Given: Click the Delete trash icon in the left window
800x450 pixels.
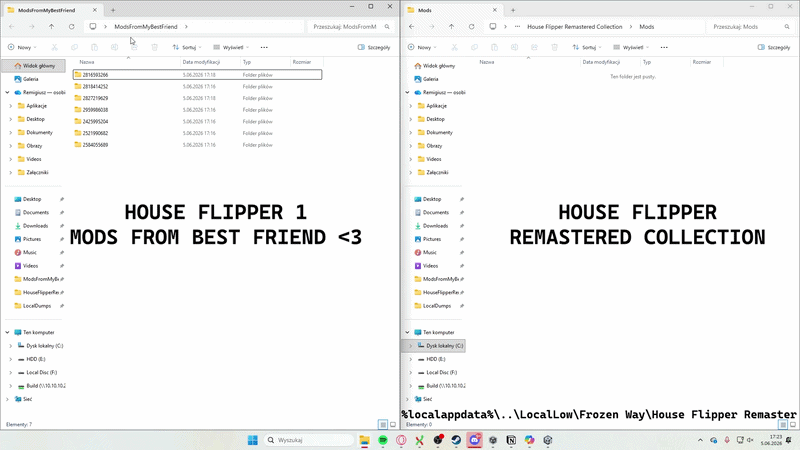Looking at the screenshot, I should tap(155, 47).
